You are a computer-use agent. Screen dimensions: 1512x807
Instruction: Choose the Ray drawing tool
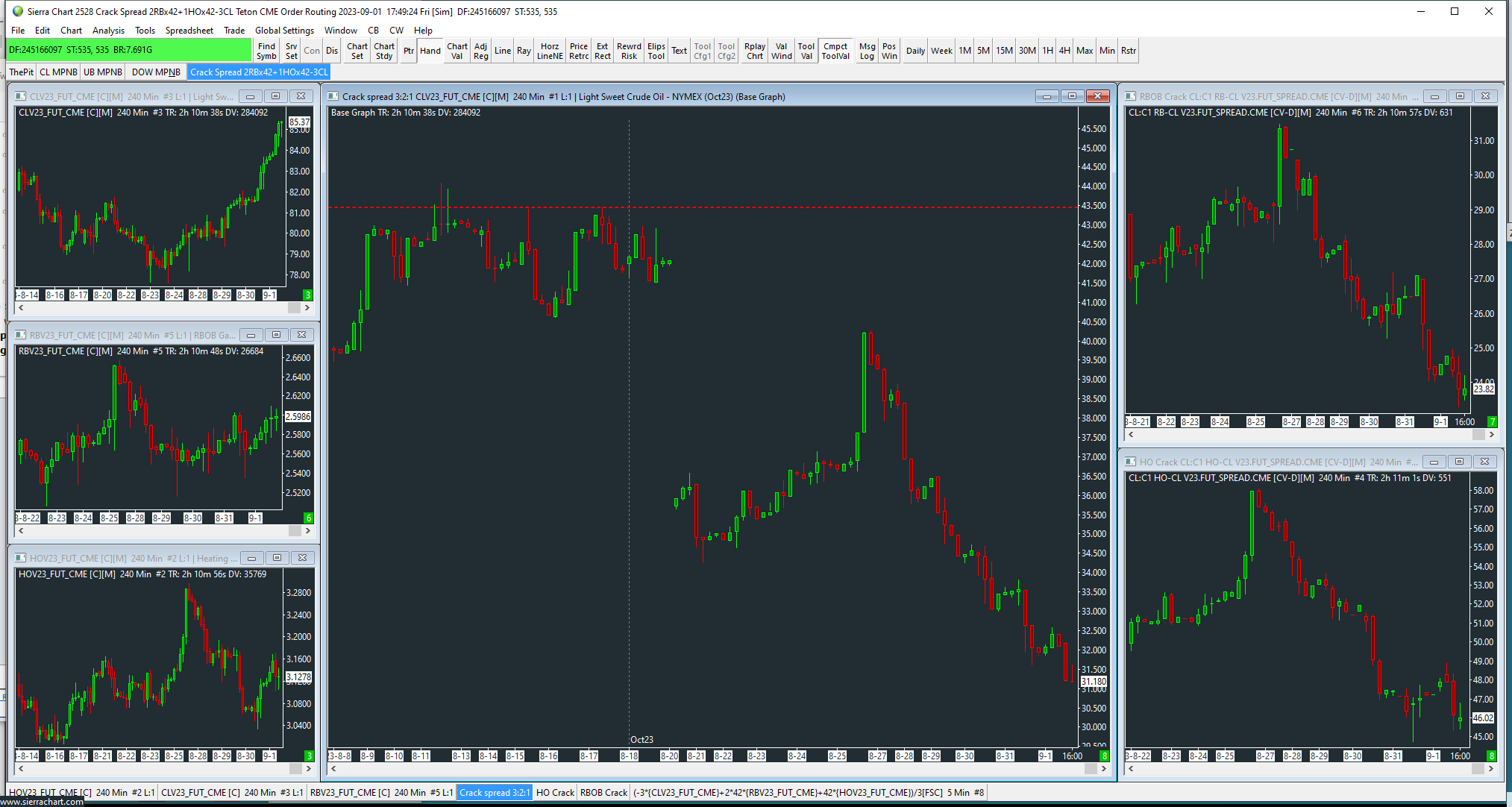click(524, 51)
